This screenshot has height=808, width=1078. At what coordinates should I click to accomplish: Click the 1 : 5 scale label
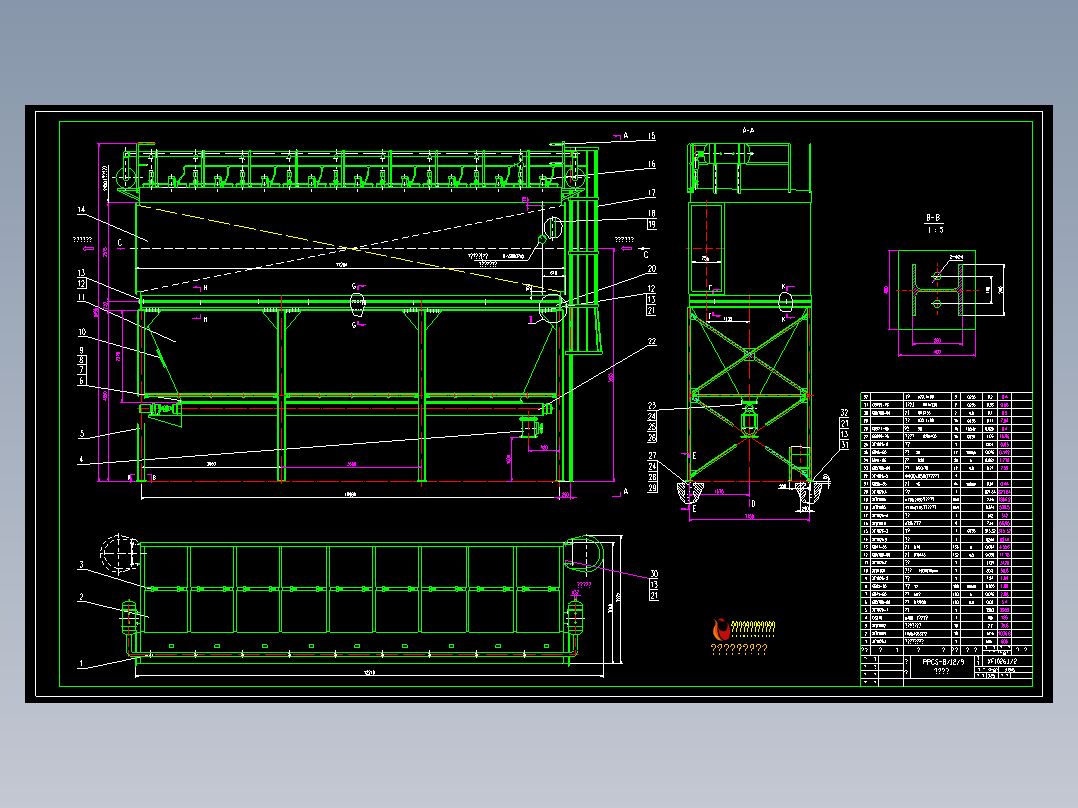pos(935,230)
